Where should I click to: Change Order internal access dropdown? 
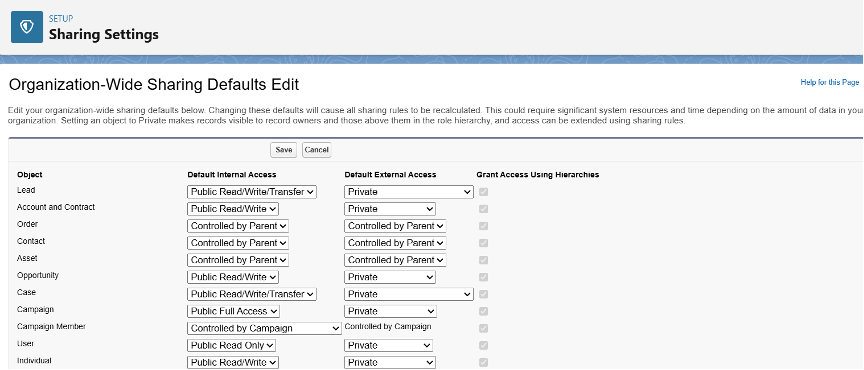(238, 226)
